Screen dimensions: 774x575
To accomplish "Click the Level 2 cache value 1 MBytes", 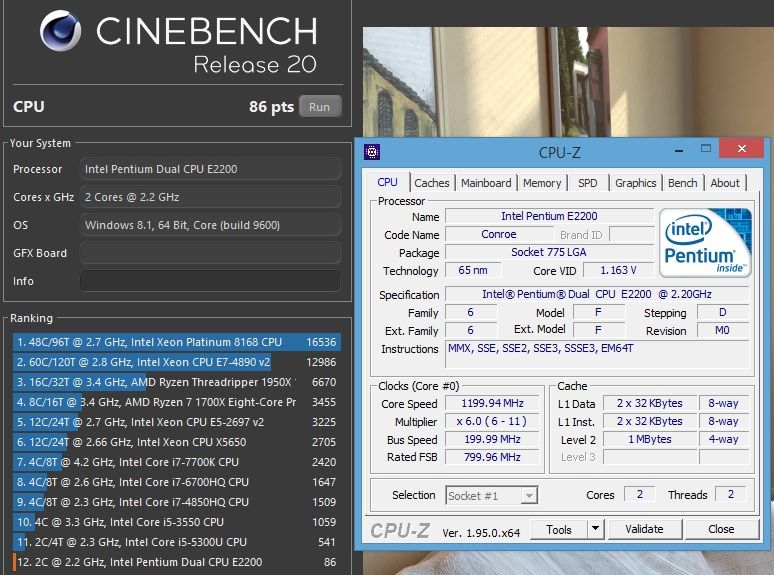I will [x=650, y=439].
